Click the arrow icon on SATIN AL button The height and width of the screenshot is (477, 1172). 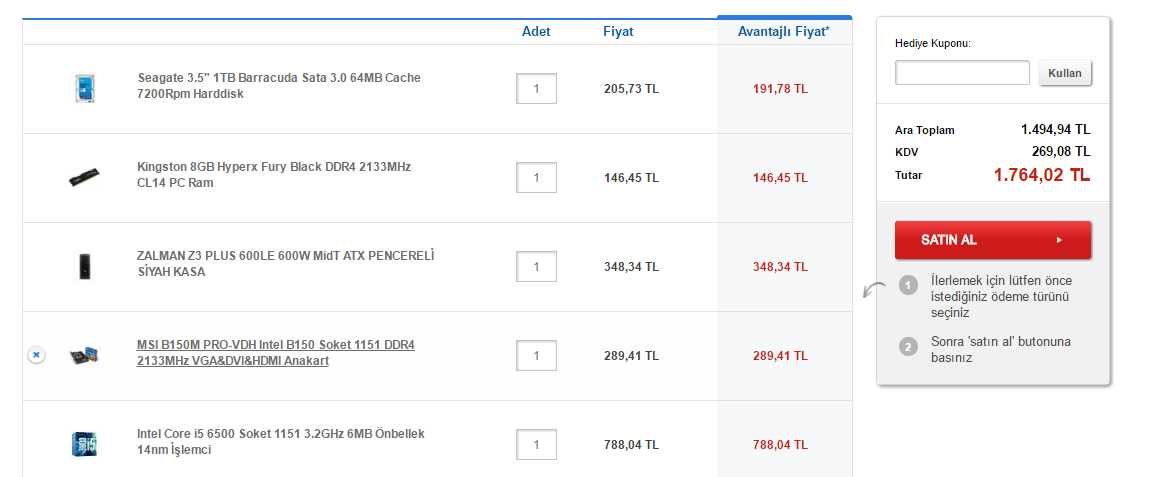pos(1058,240)
